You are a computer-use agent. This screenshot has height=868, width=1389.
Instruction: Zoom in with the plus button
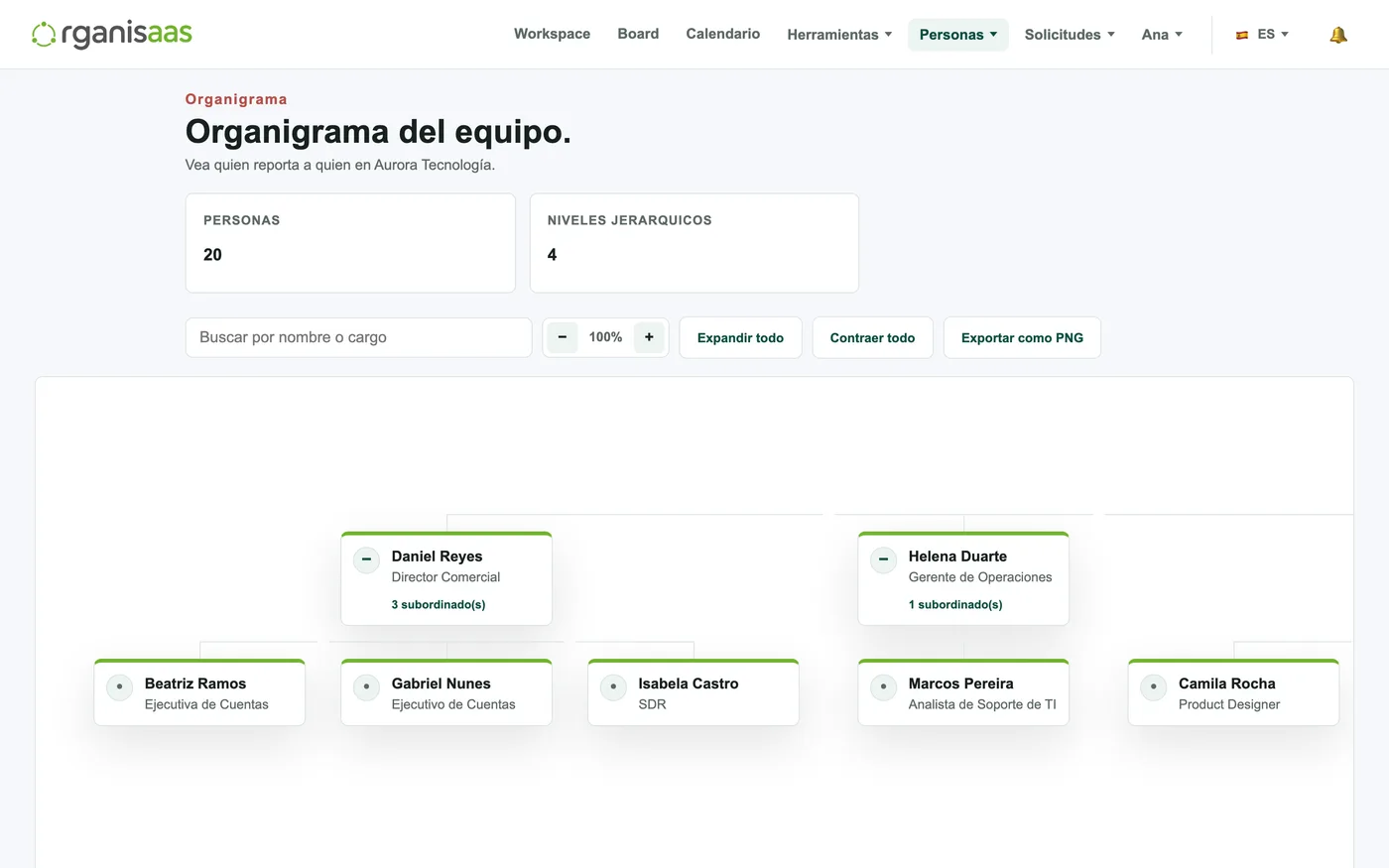click(649, 337)
